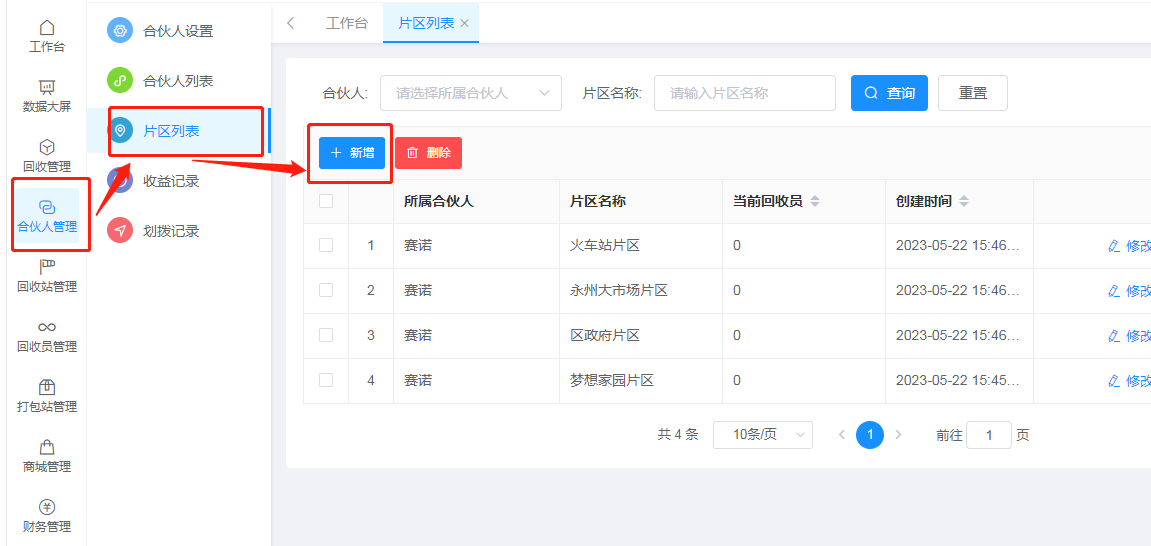Click 火车站片区 cell text
The width and height of the screenshot is (1151, 546).
605,246
